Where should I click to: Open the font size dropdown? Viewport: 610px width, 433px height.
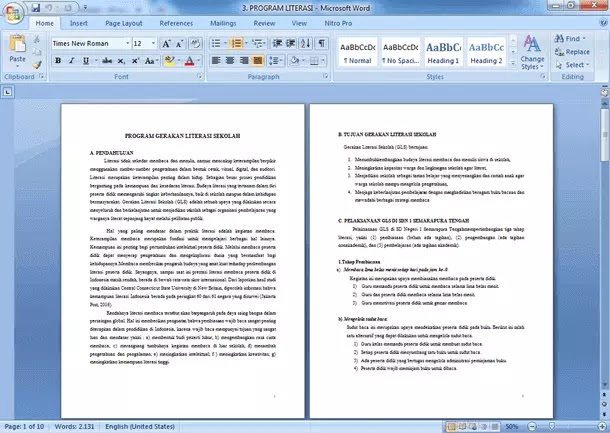[154, 44]
